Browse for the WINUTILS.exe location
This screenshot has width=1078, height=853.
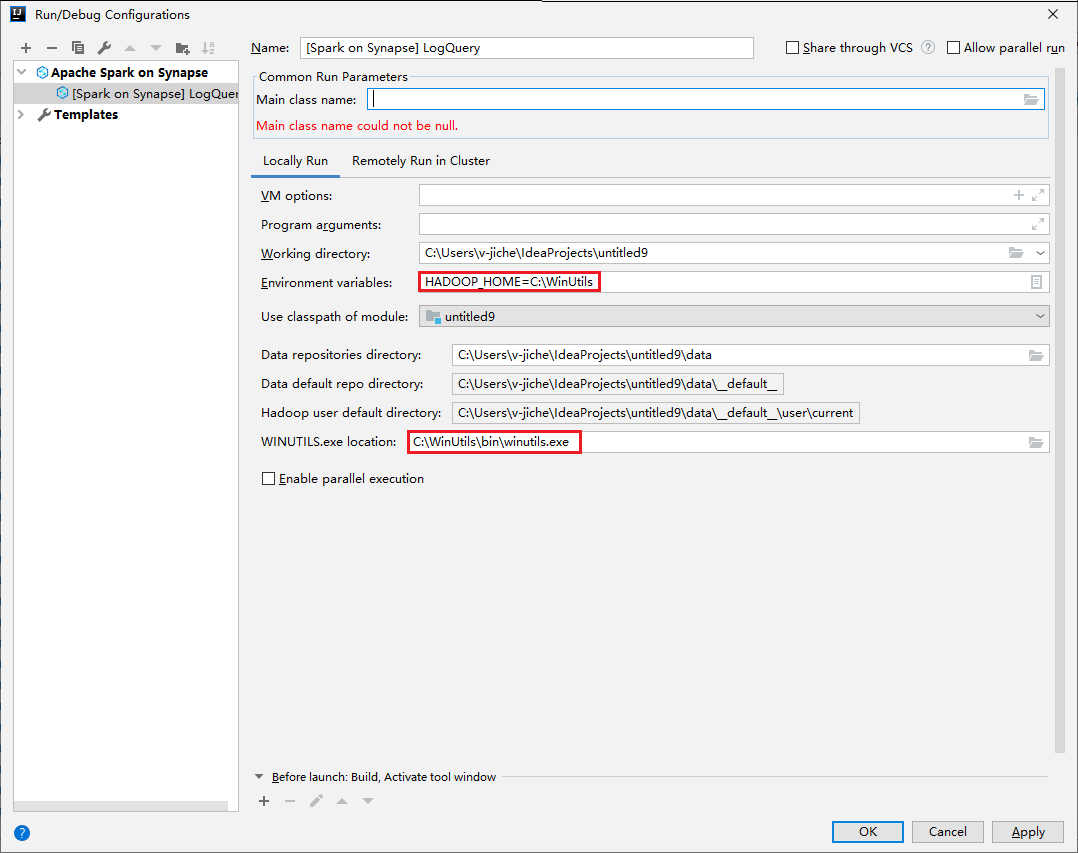1037,441
